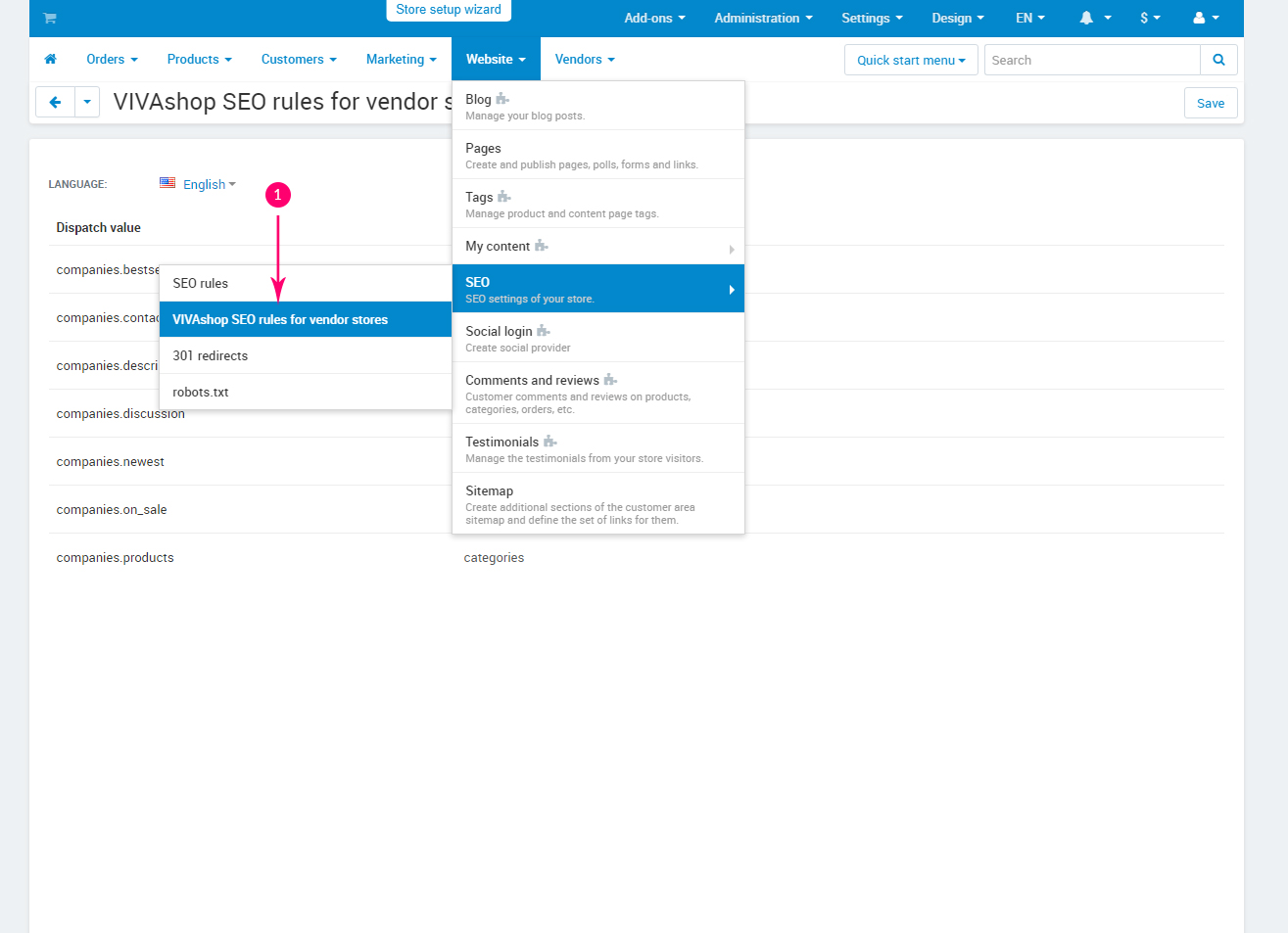The height and width of the screenshot is (933, 1288).
Task: Expand dropdown caret next to back arrow
Action: click(87, 102)
